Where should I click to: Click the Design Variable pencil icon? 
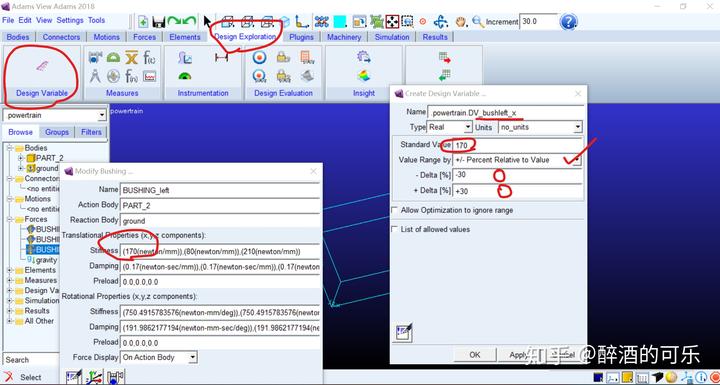[42, 66]
